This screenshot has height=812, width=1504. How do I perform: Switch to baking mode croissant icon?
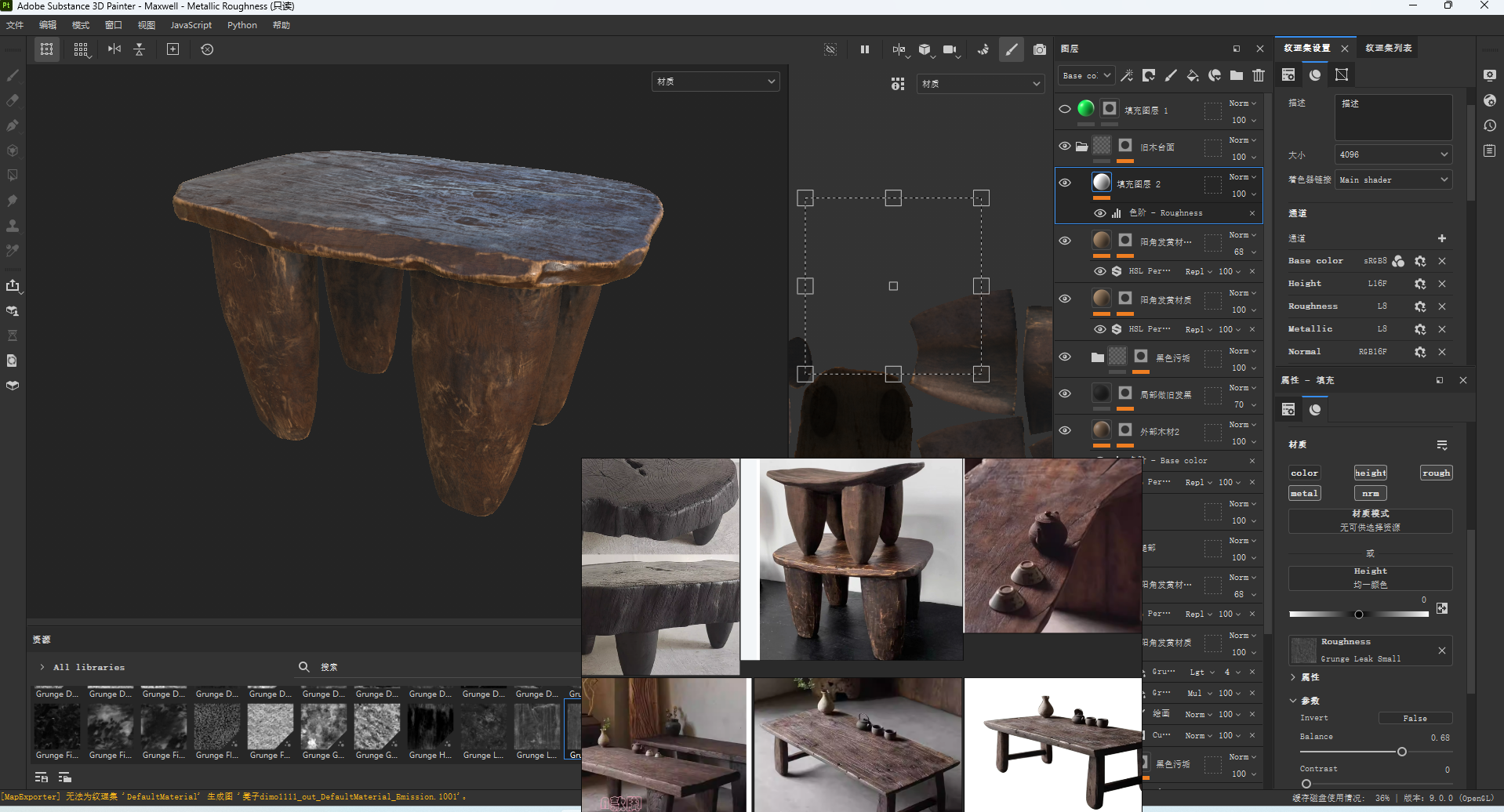tap(983, 49)
